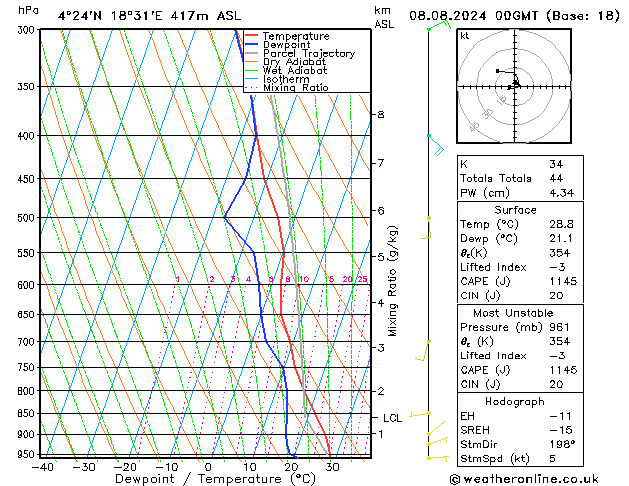
Task: Click the Isotherm legend entry
Action: coord(277,79)
